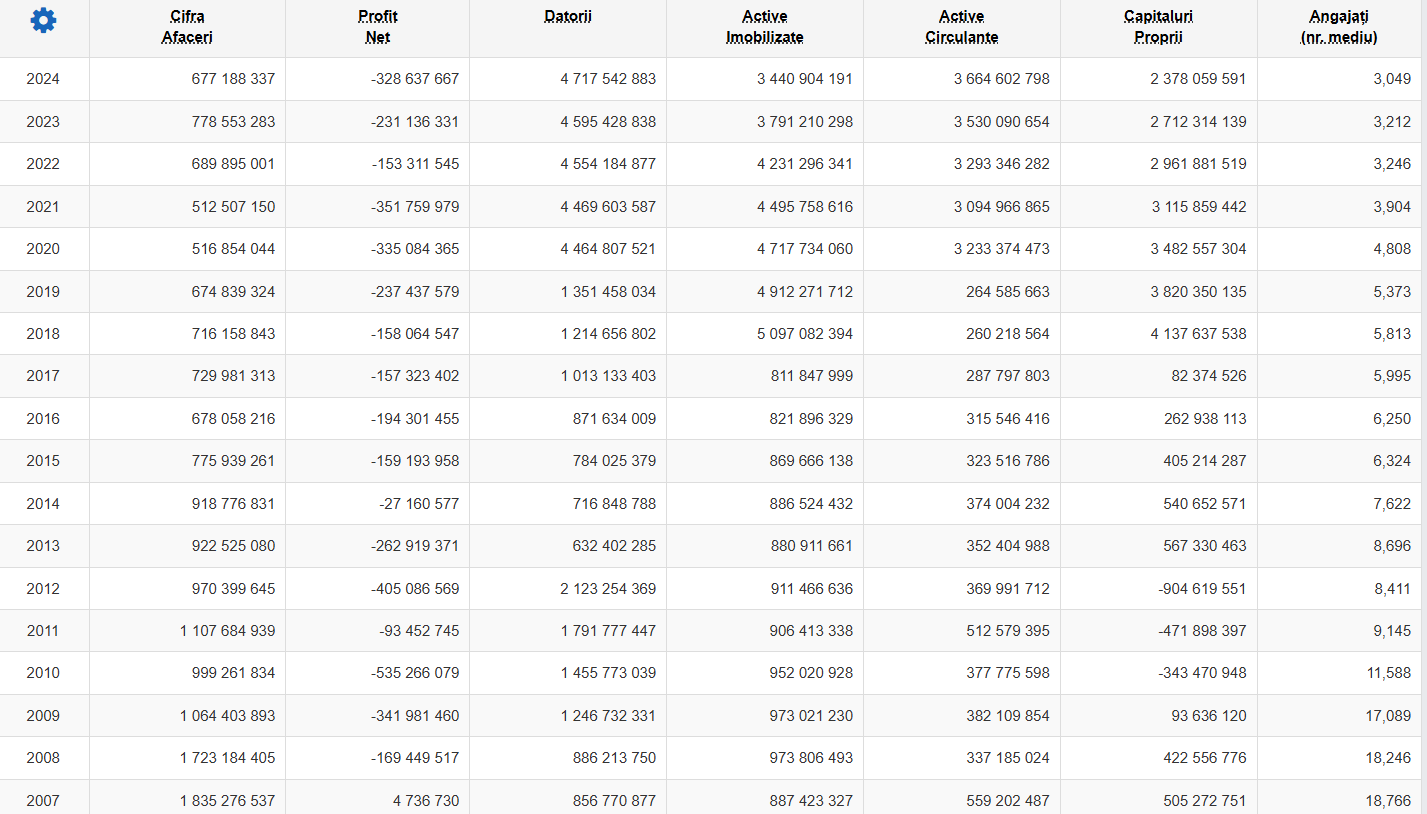The width and height of the screenshot is (1427, 814).
Task: Click fixed assets value 5 097 082 394
Action: point(805,334)
